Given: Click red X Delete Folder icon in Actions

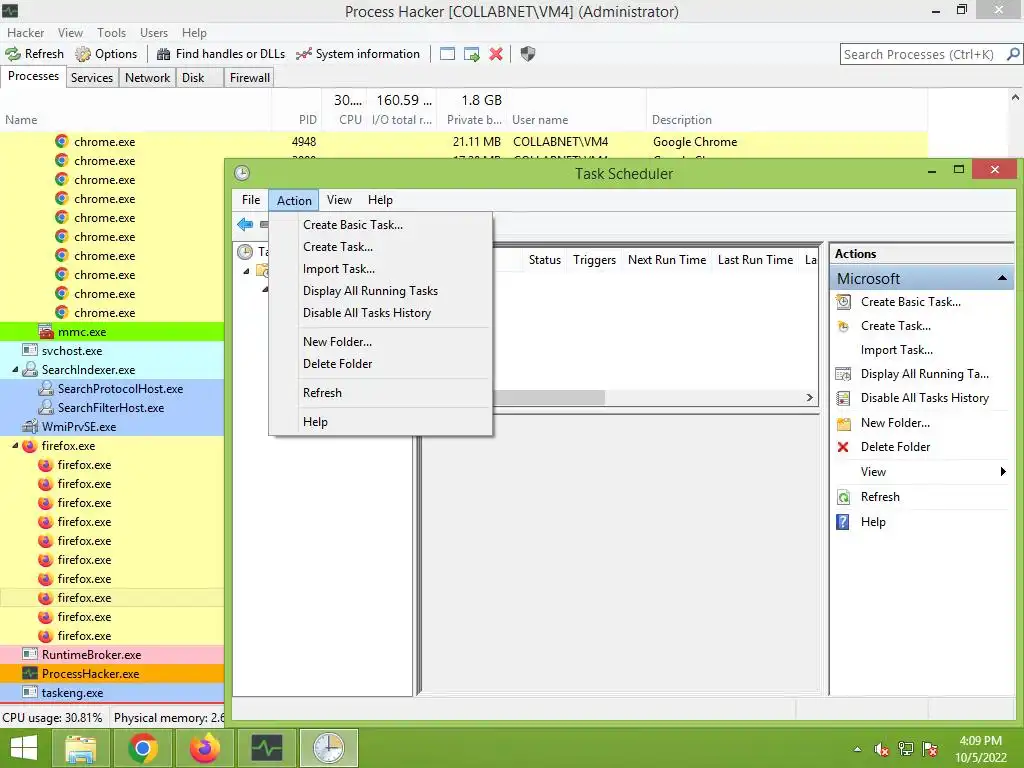Looking at the screenshot, I should 843,447.
